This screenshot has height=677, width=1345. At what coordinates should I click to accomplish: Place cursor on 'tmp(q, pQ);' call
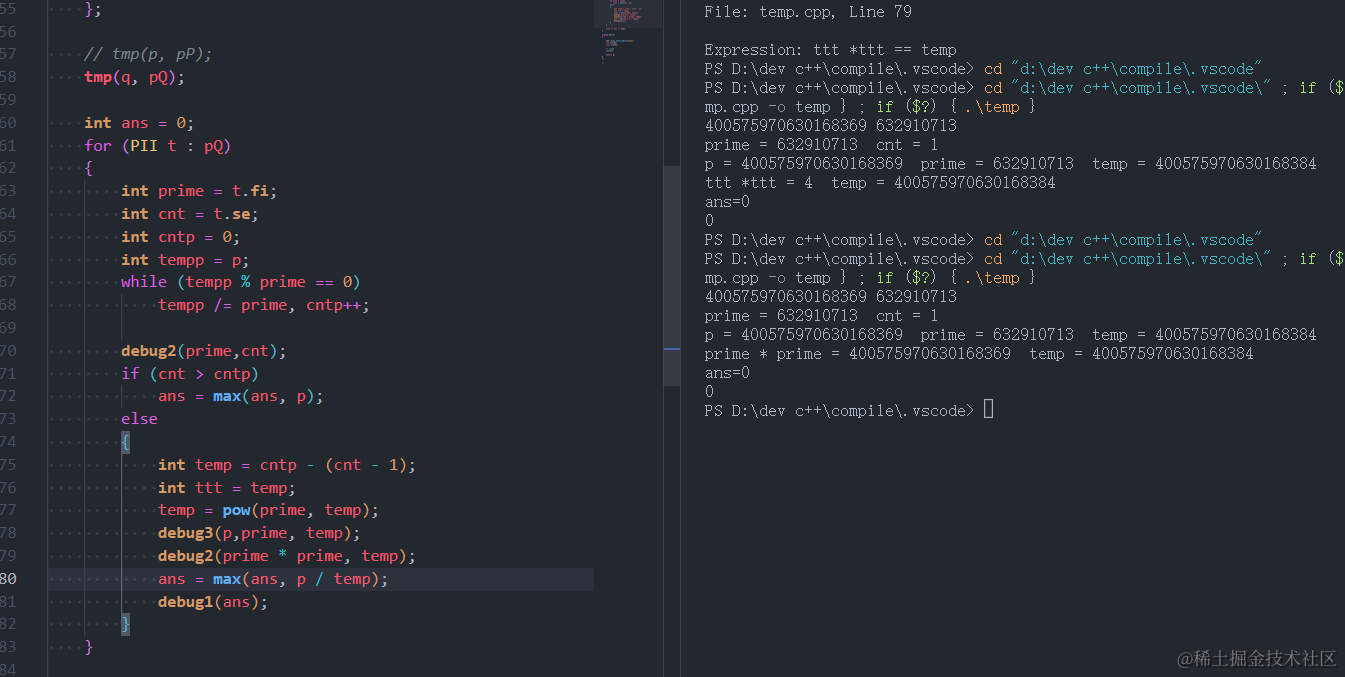pos(134,77)
